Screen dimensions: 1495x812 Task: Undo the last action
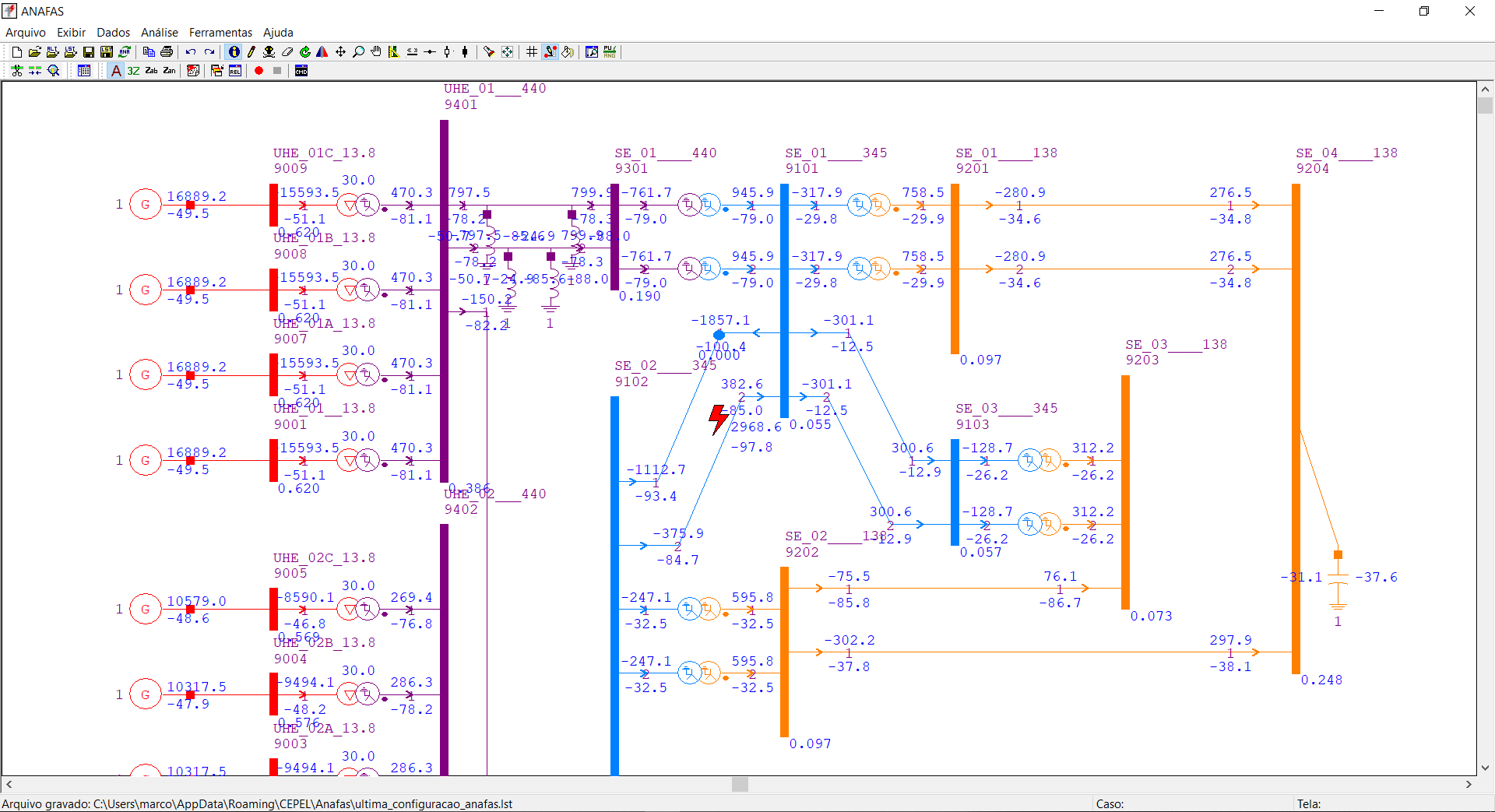coord(191,52)
